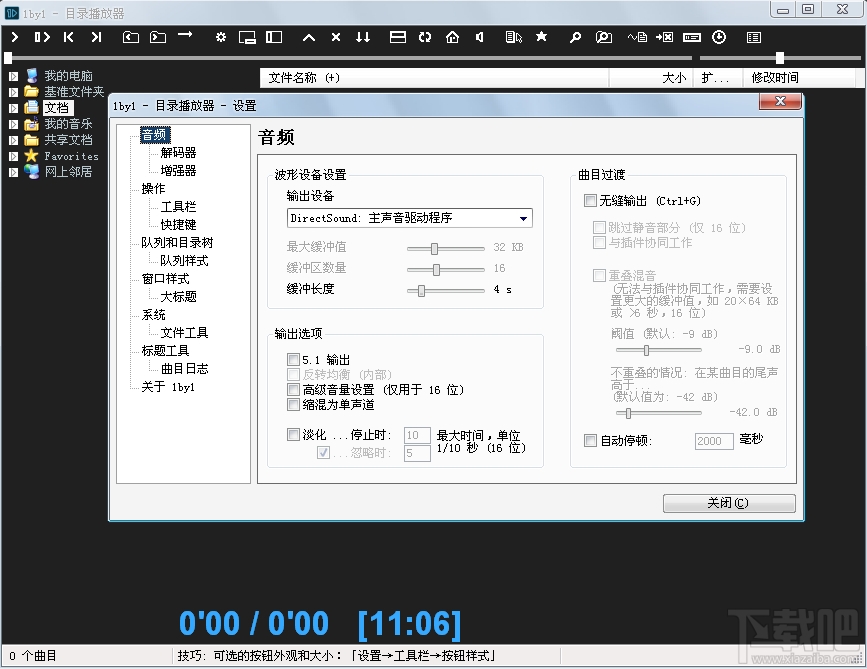Click the Play icon on the toolbar
This screenshot has width=867, height=669.
[x=14, y=37]
